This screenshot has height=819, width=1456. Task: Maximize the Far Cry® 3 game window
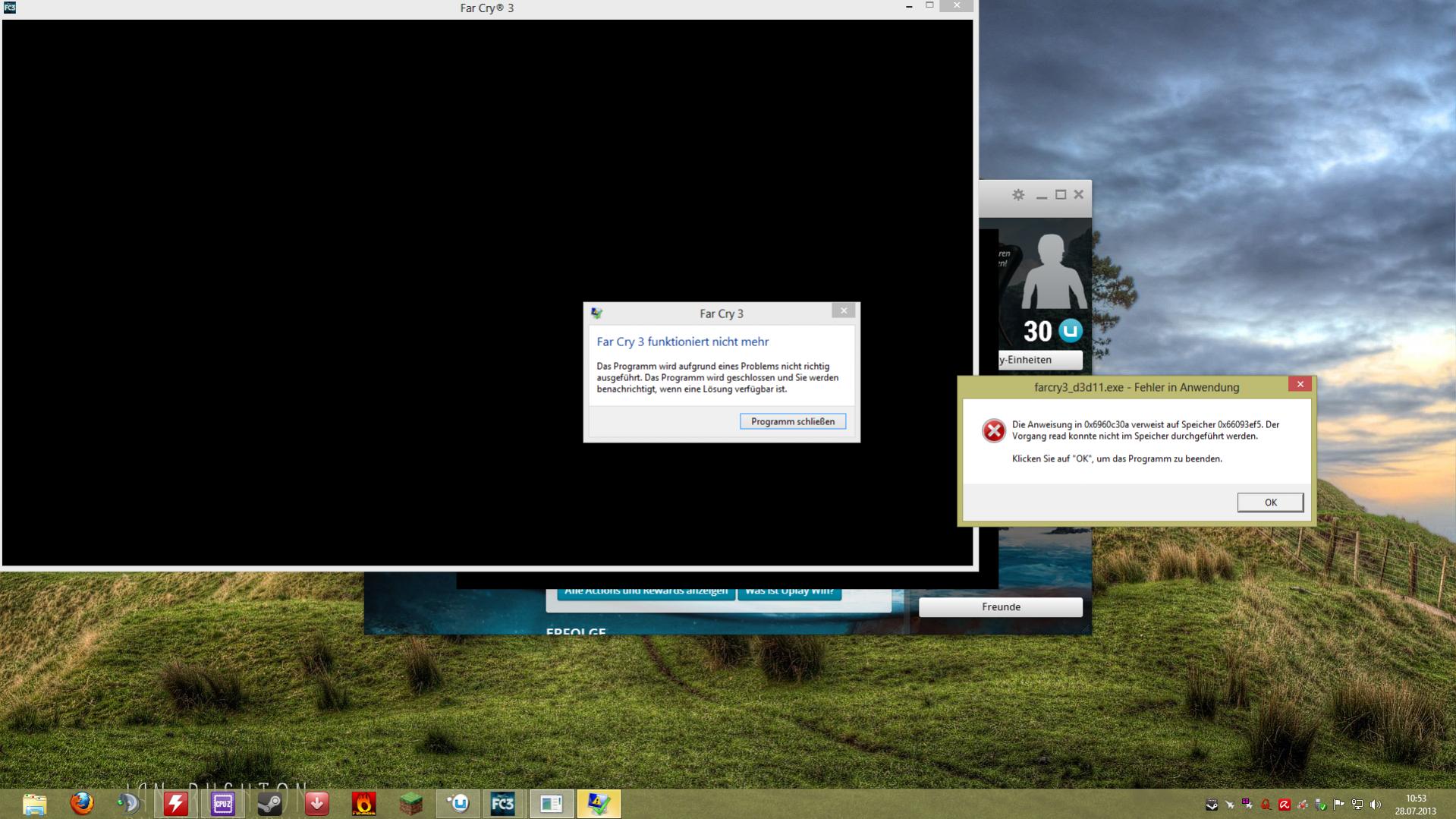(929, 5)
